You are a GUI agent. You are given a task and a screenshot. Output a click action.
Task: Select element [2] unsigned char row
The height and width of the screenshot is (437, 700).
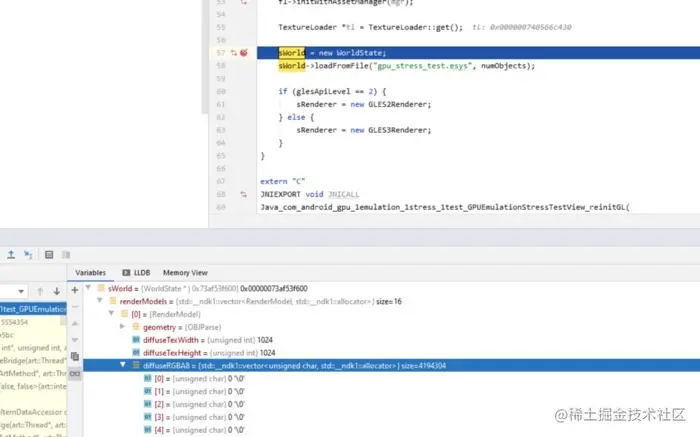[x=392, y=404]
